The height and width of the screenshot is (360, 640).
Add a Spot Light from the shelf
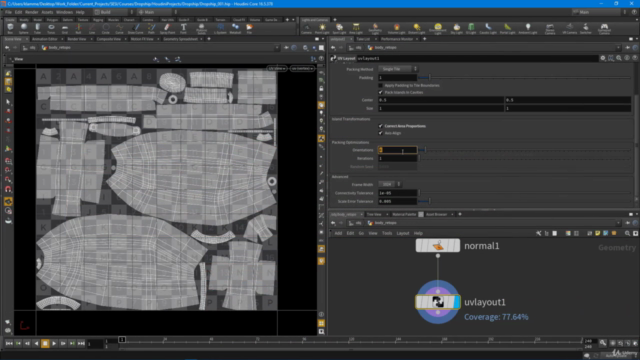(339, 29)
